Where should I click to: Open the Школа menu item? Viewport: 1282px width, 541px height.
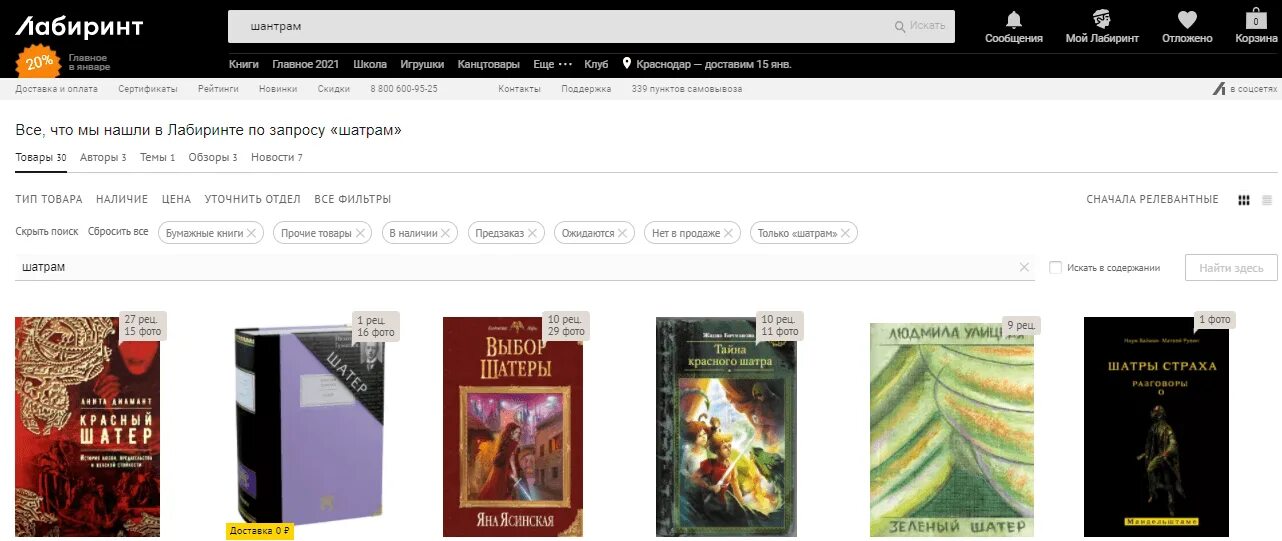pos(370,64)
